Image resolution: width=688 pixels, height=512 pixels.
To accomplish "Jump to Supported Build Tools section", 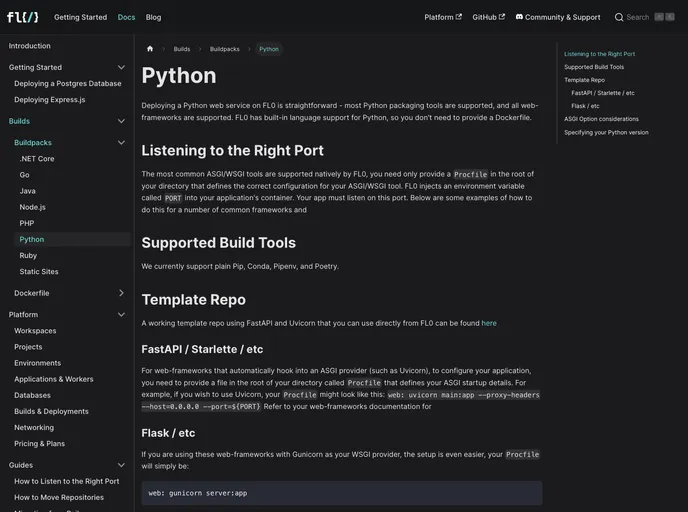I will click(x=594, y=67).
